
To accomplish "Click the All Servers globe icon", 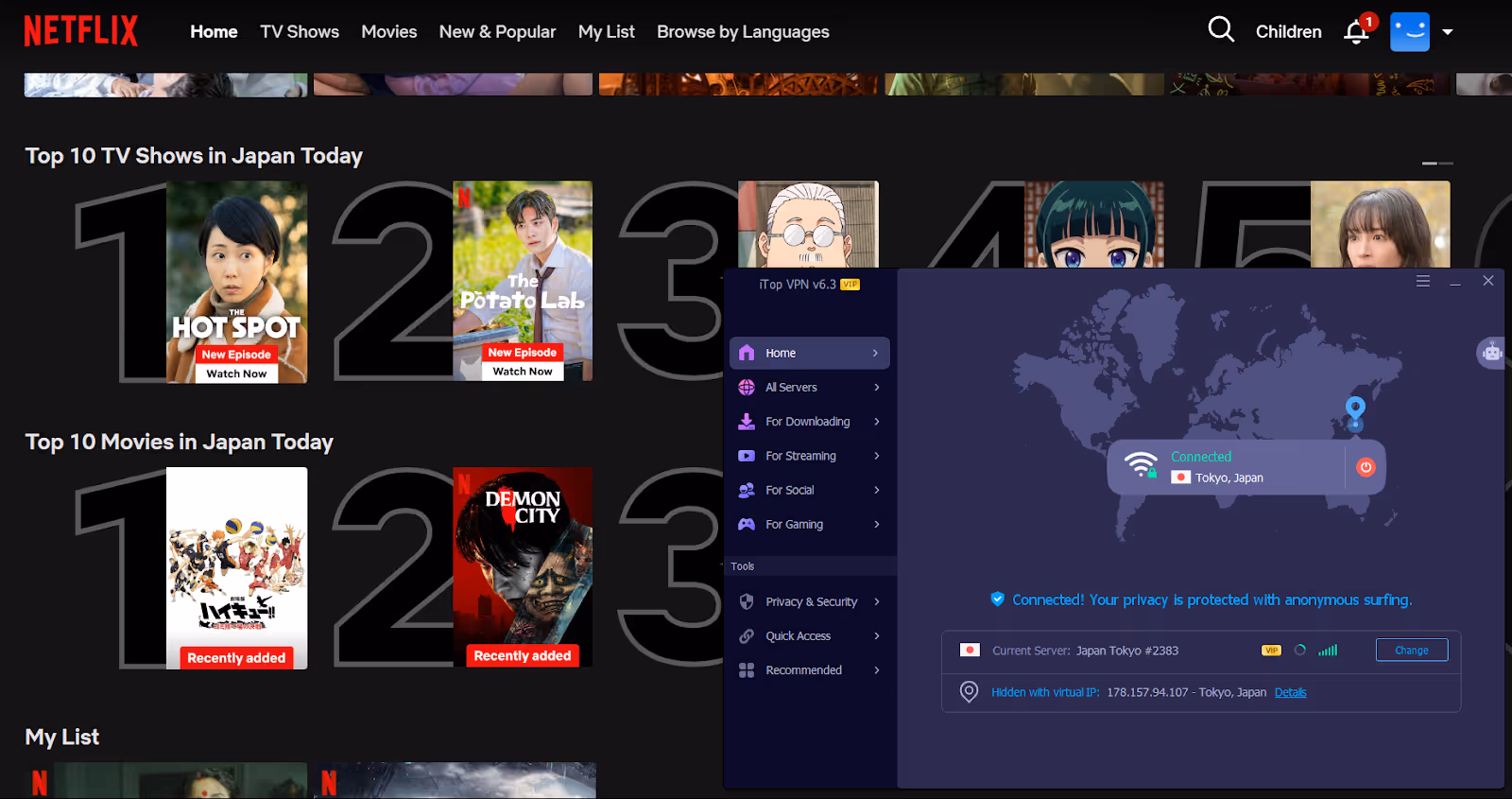I will (747, 387).
